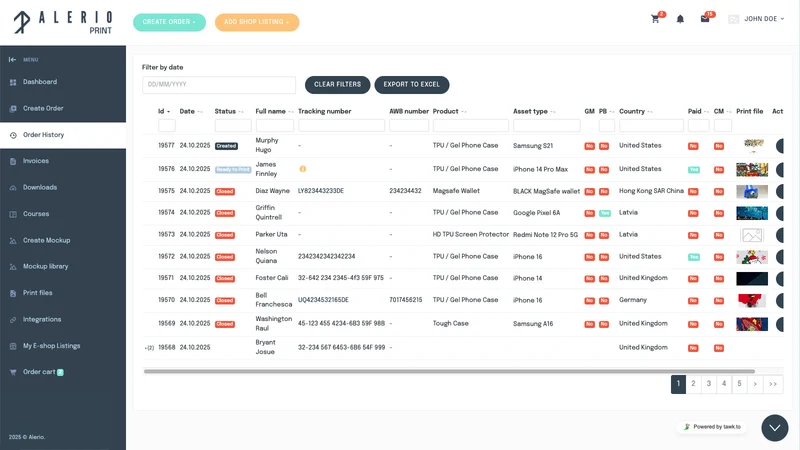Go to next page arrow

755,384
